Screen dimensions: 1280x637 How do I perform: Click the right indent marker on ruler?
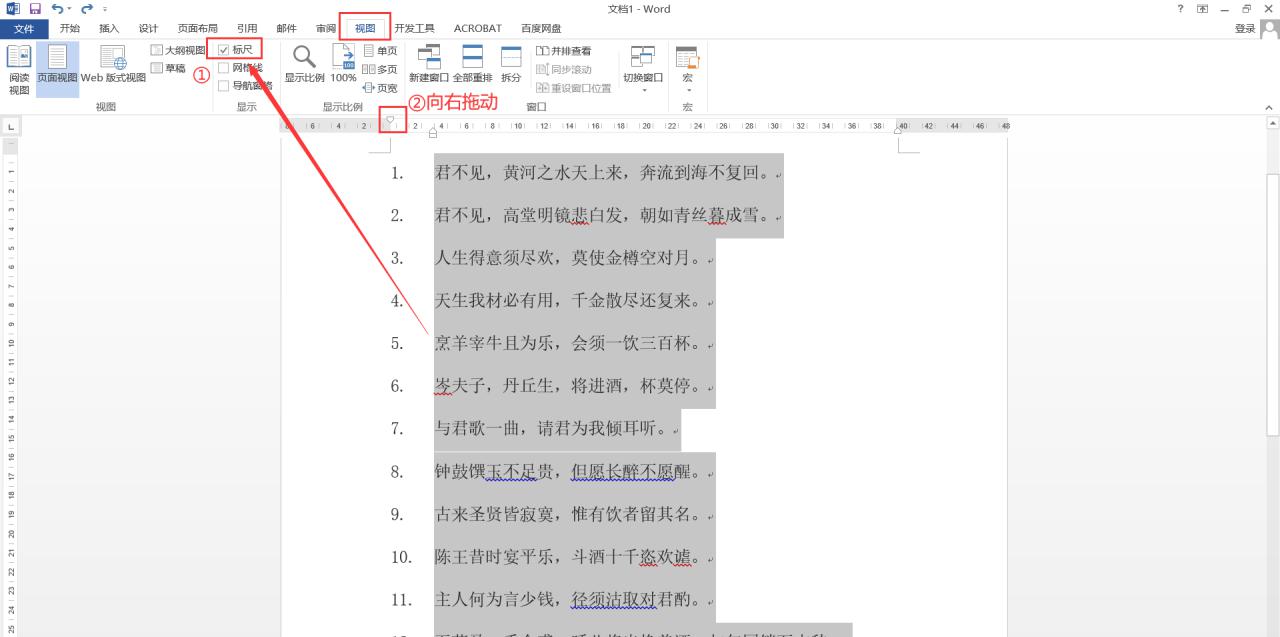[x=898, y=130]
